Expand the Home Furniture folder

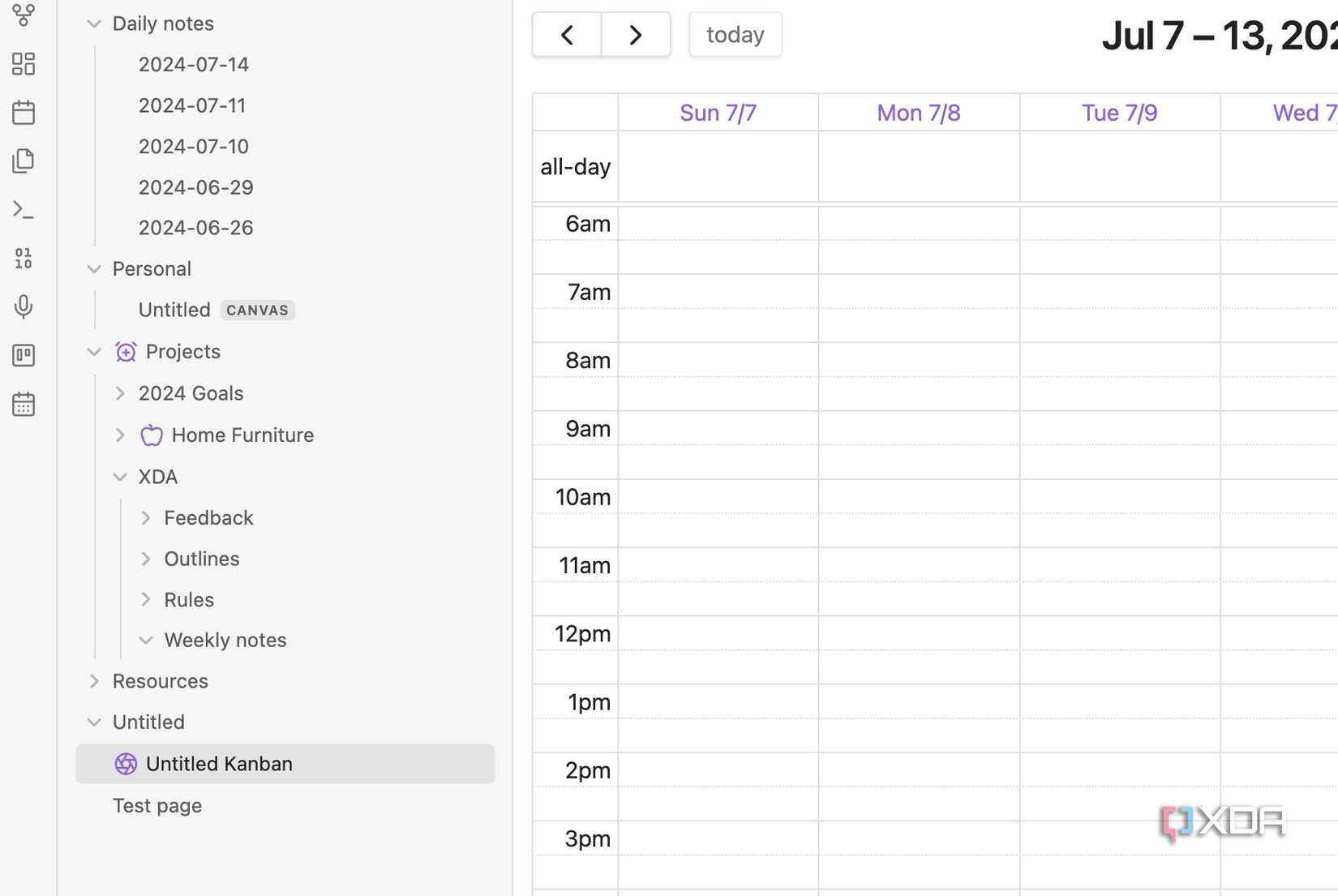(120, 435)
